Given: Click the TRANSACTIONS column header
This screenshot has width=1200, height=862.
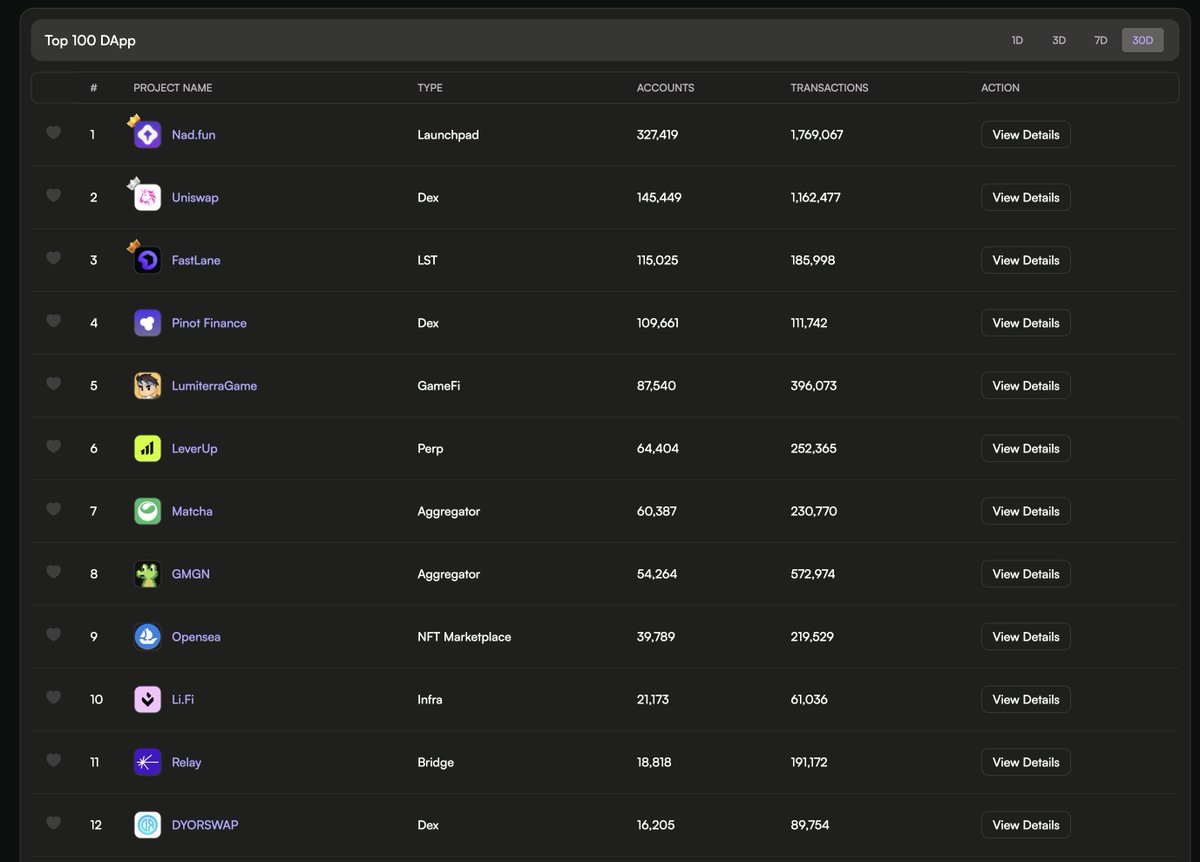Looking at the screenshot, I should tap(829, 87).
